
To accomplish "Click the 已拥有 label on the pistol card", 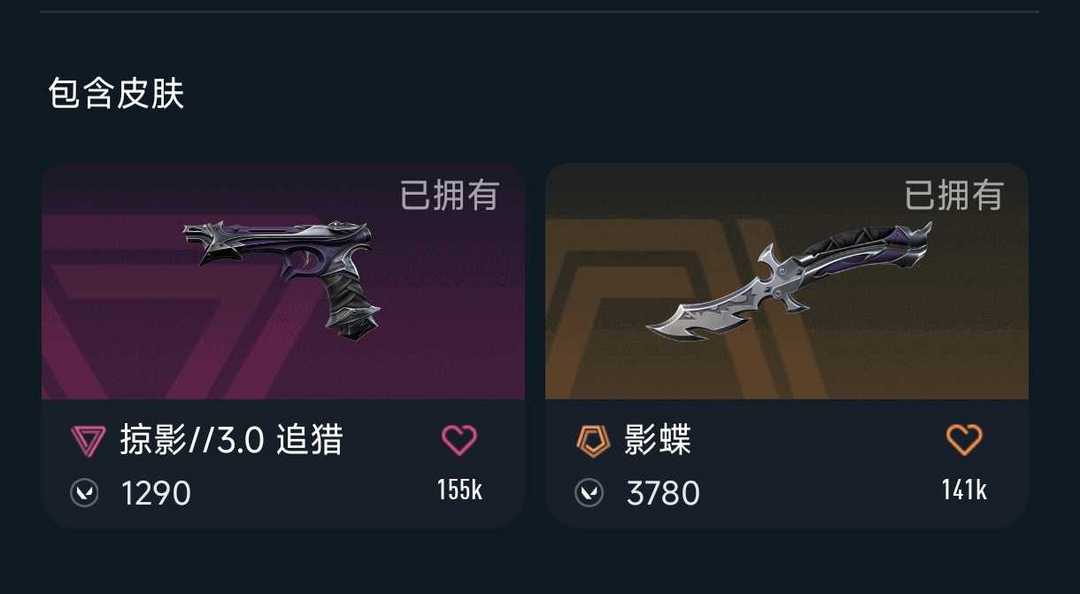I will coord(450,195).
